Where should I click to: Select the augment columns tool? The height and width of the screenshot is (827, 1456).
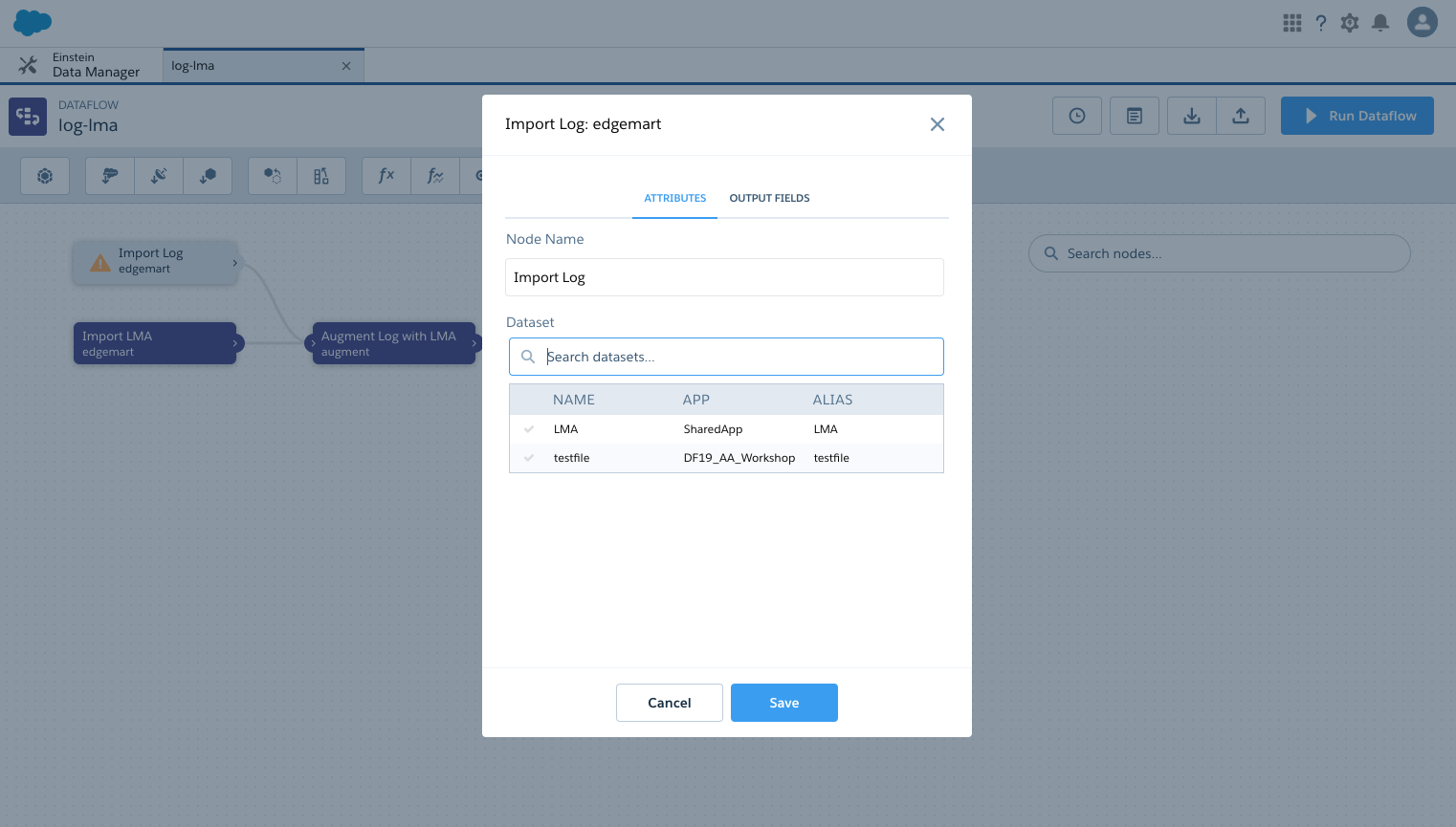[x=321, y=176]
